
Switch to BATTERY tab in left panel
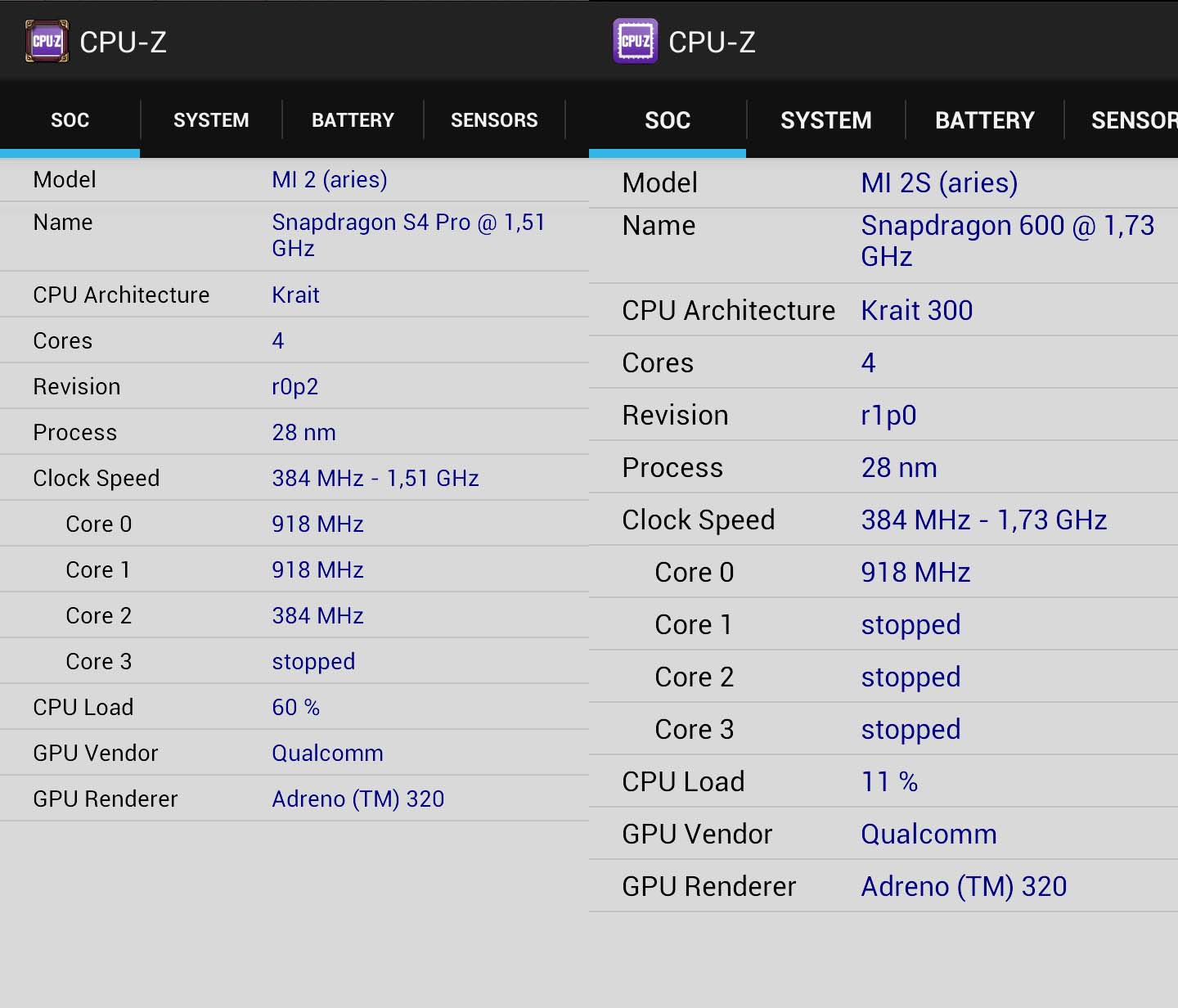[x=353, y=120]
